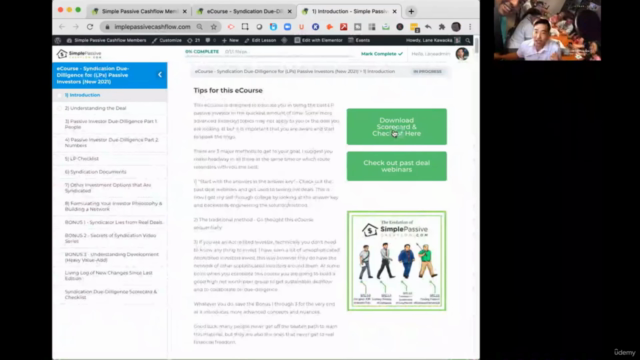The image size is (640, 360).
Task: Toggle the Understanding the Deal completion circle
Action: pyautogui.click(x=60, y=109)
